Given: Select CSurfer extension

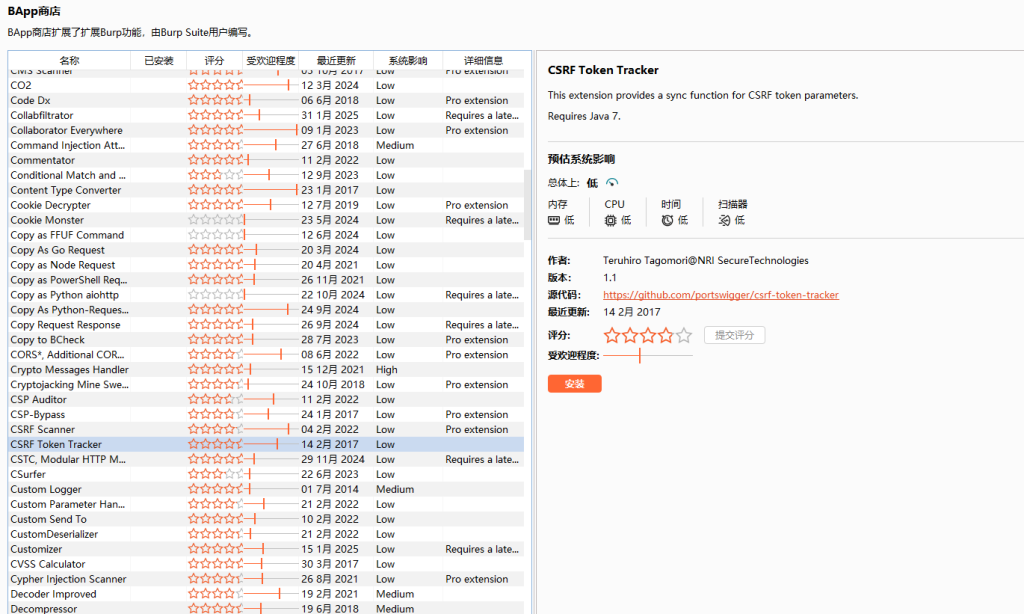Looking at the screenshot, I should coord(266,475).
